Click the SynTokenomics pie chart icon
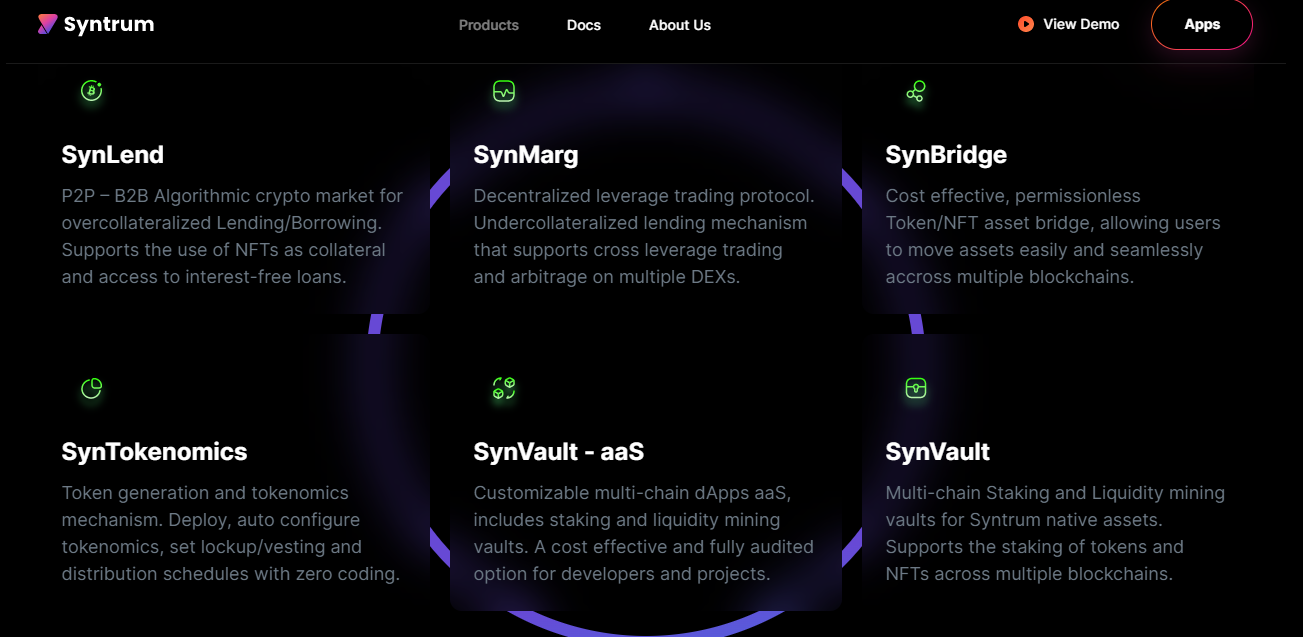Viewport: 1303px width, 637px height. click(91, 388)
